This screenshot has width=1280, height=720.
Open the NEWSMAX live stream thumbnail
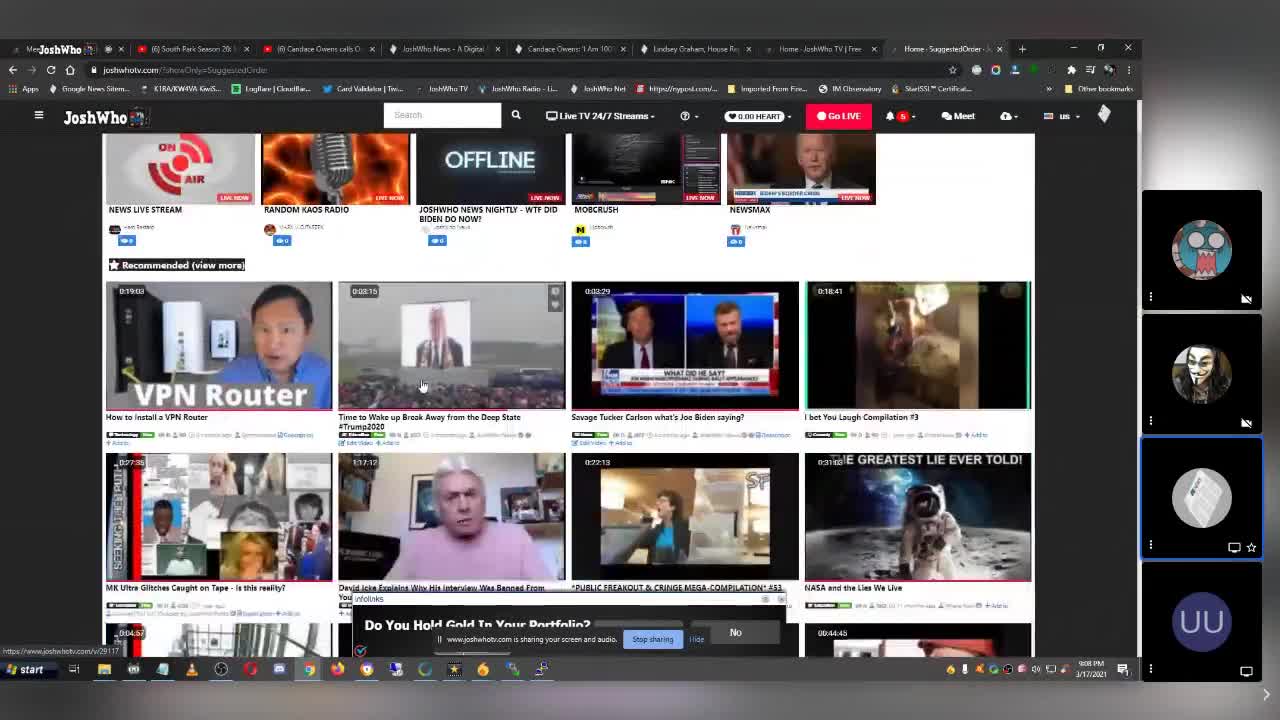click(x=801, y=169)
